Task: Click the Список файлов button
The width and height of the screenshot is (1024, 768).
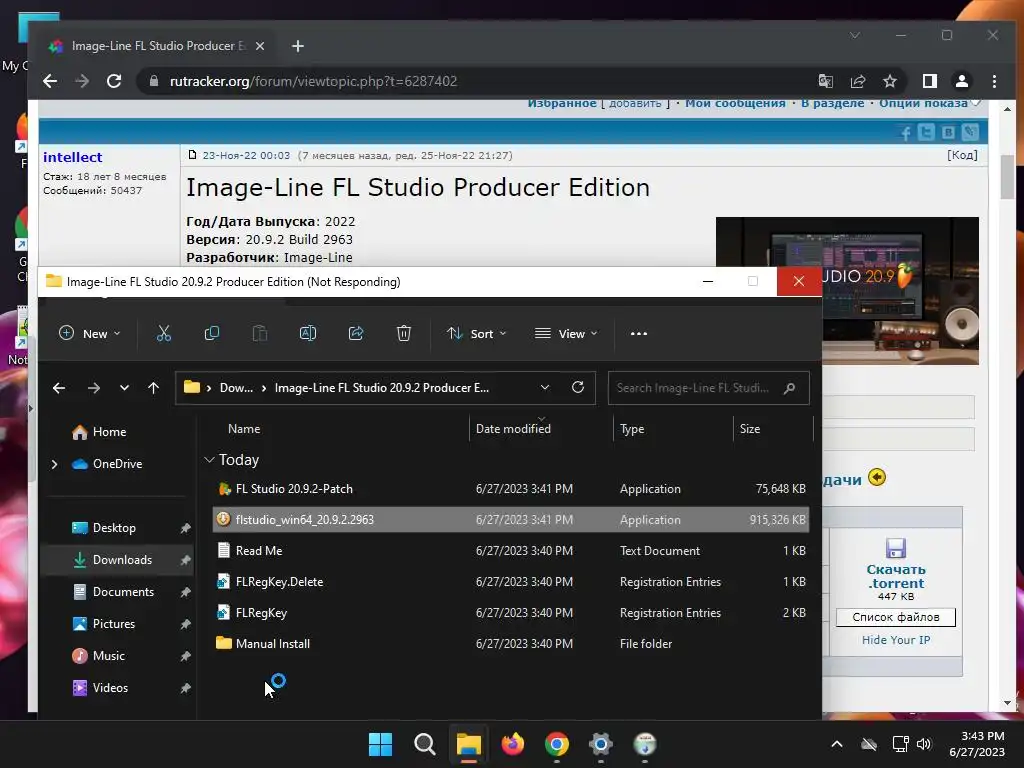Action: click(x=895, y=617)
